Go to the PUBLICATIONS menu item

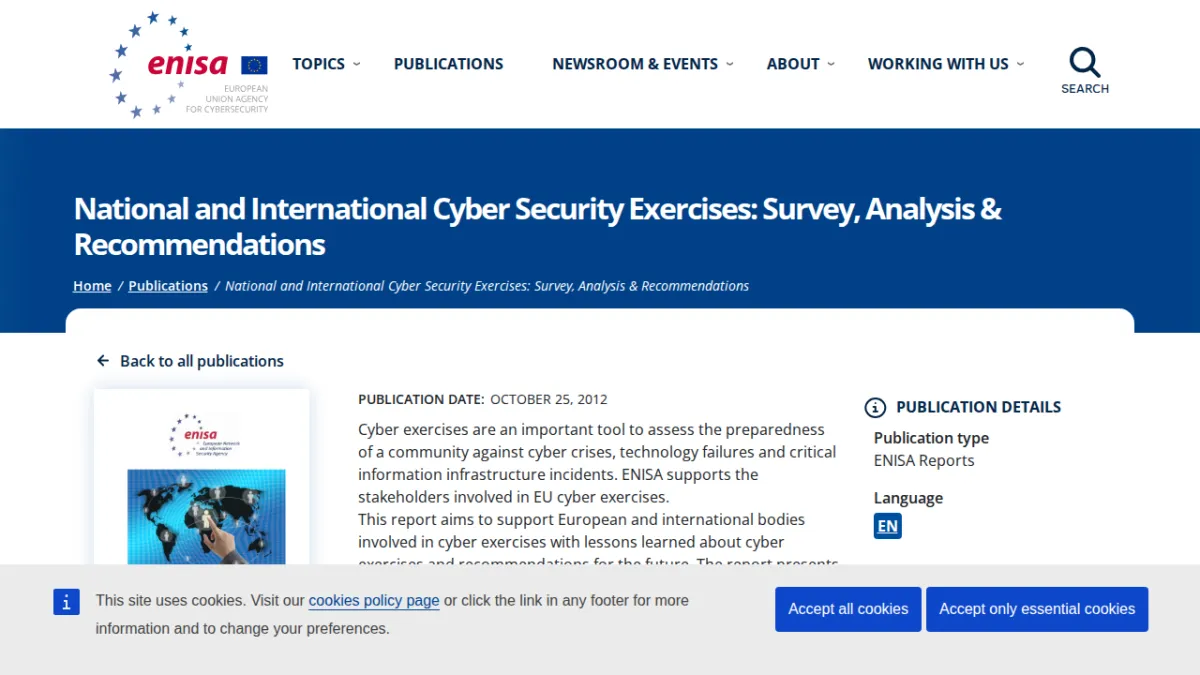pyautogui.click(x=449, y=64)
